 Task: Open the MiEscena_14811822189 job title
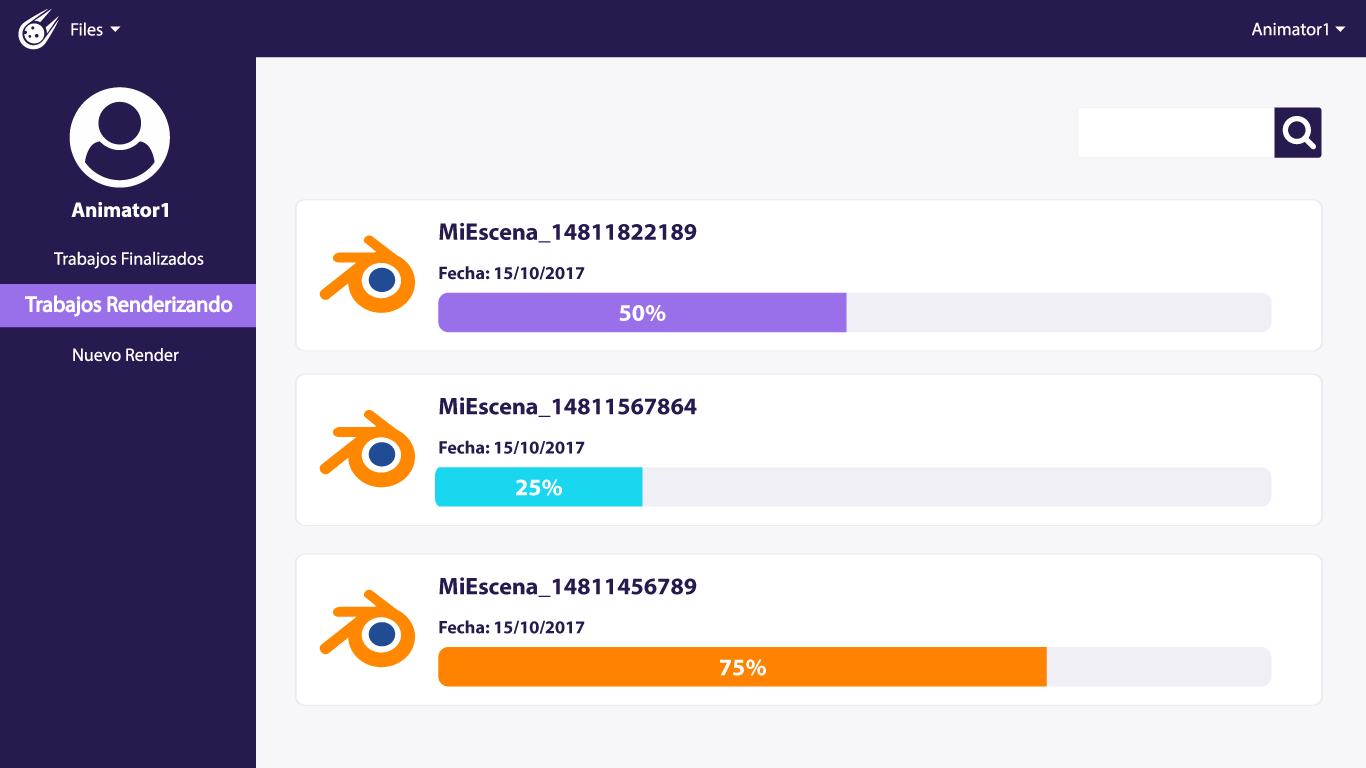567,233
